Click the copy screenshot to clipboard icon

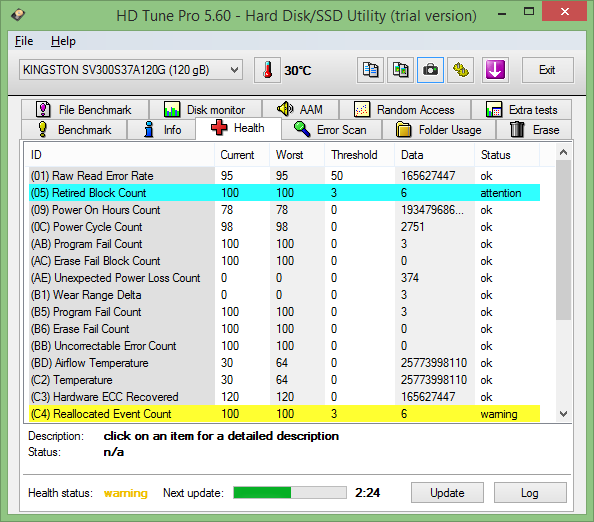tap(400, 70)
